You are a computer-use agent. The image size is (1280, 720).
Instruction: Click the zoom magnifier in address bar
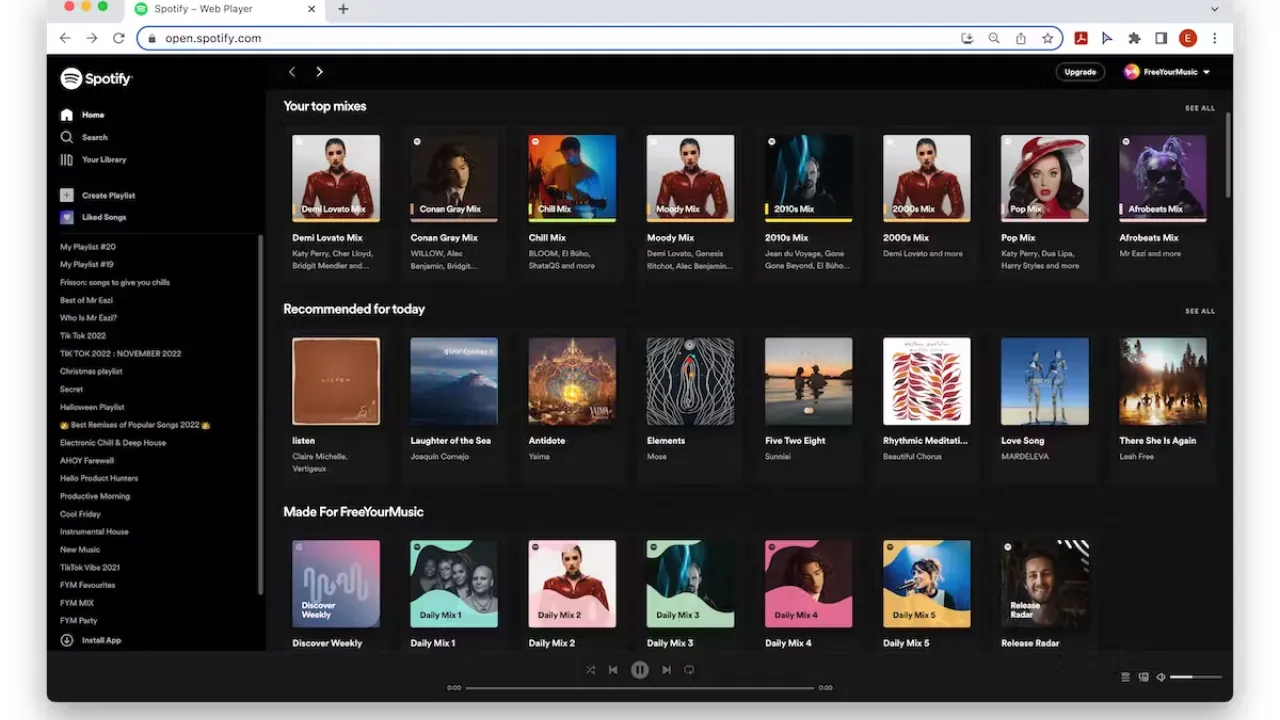(994, 38)
